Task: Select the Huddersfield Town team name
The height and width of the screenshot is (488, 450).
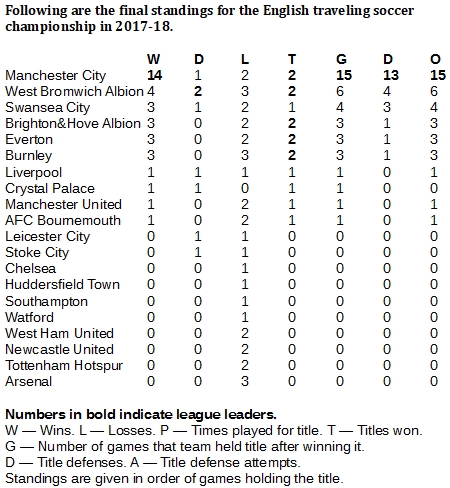Action: (x=62, y=284)
